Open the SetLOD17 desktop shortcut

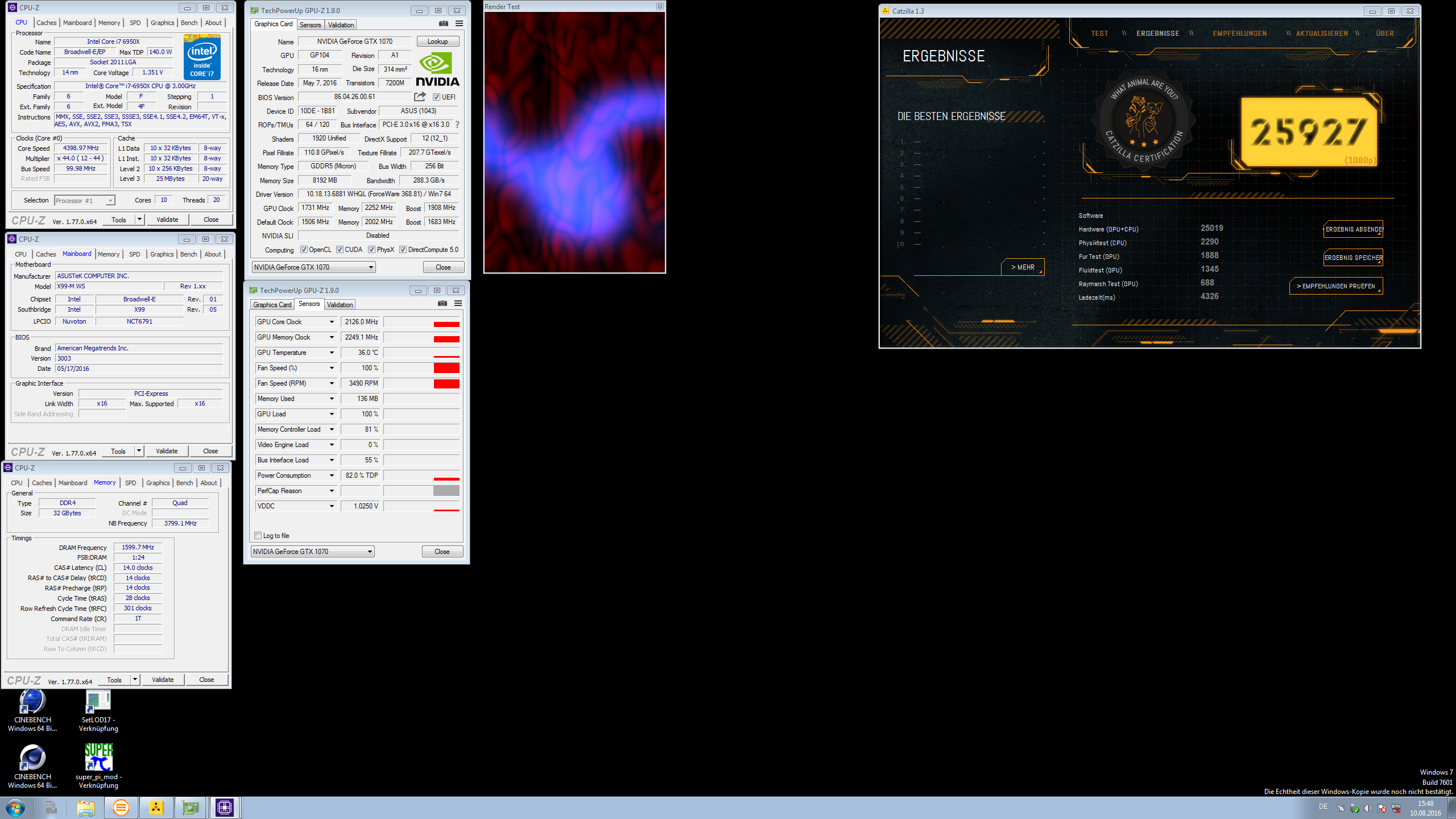(98, 710)
